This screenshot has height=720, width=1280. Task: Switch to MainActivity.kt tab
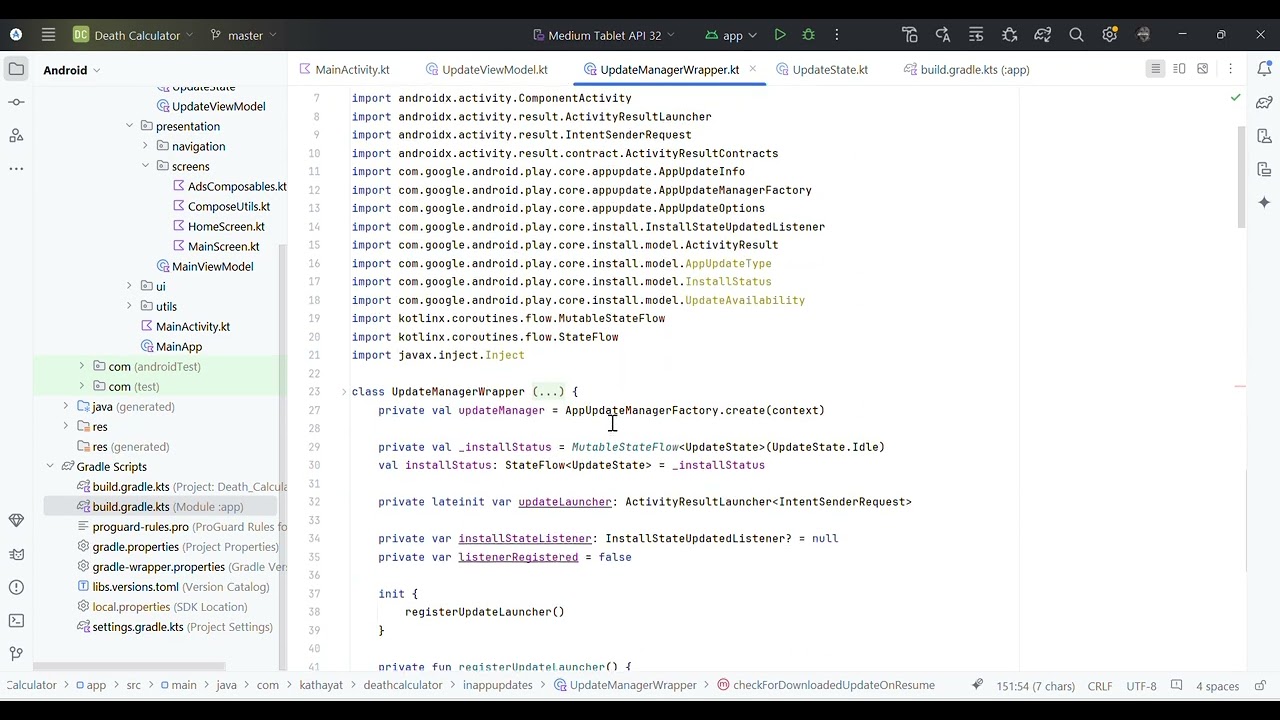coord(344,70)
